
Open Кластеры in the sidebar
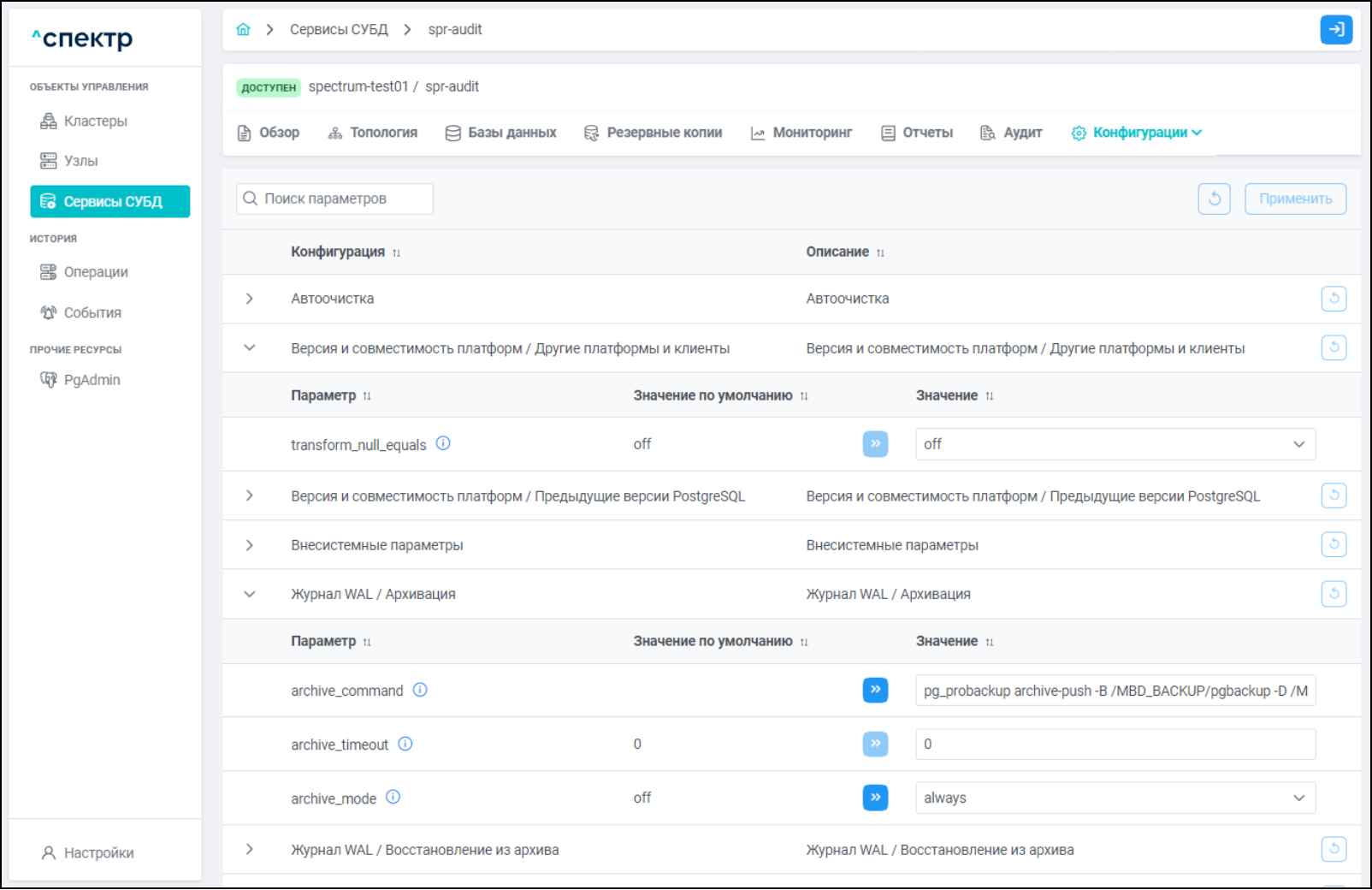point(95,122)
